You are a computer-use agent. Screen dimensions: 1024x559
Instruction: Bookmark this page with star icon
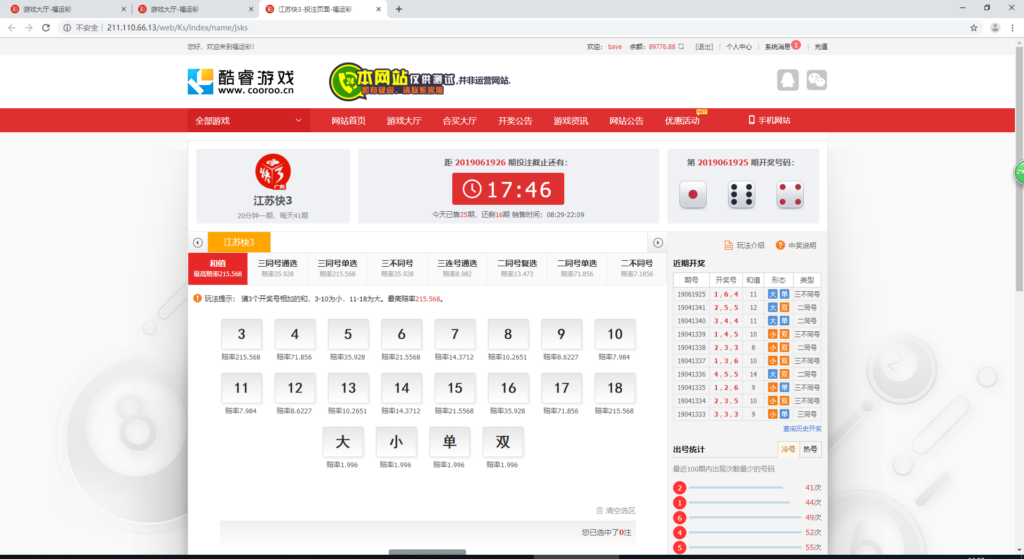974,27
